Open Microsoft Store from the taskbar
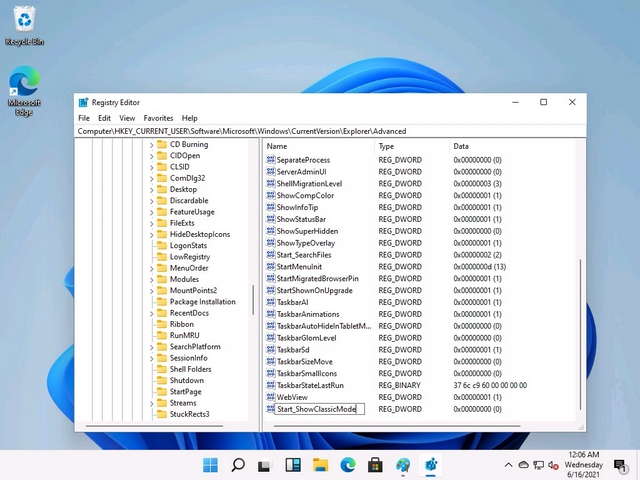The height and width of the screenshot is (480, 640). coord(375,465)
